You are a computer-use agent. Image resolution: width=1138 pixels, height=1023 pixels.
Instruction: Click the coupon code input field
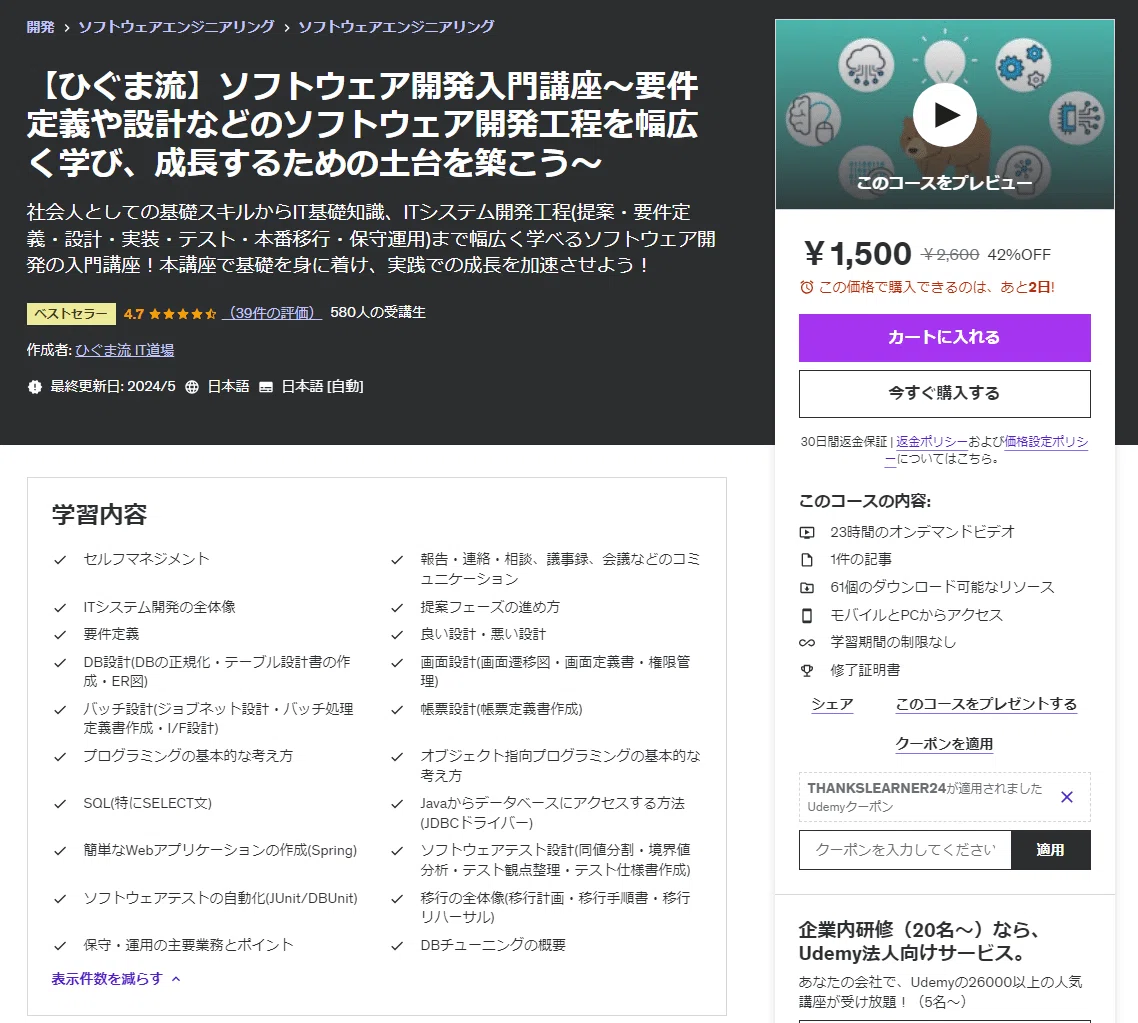(905, 850)
